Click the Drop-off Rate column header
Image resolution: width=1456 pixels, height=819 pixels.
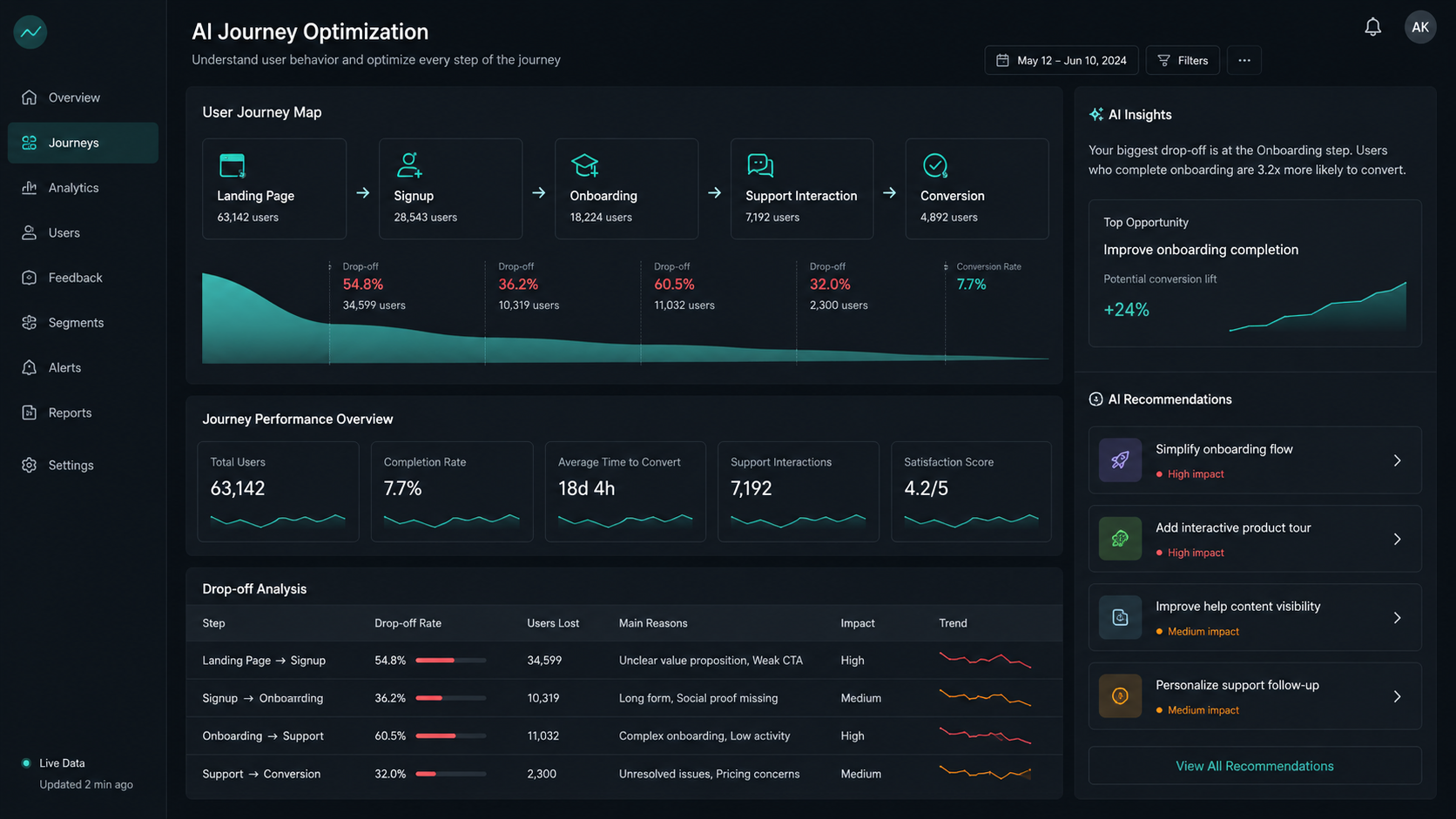(x=408, y=623)
